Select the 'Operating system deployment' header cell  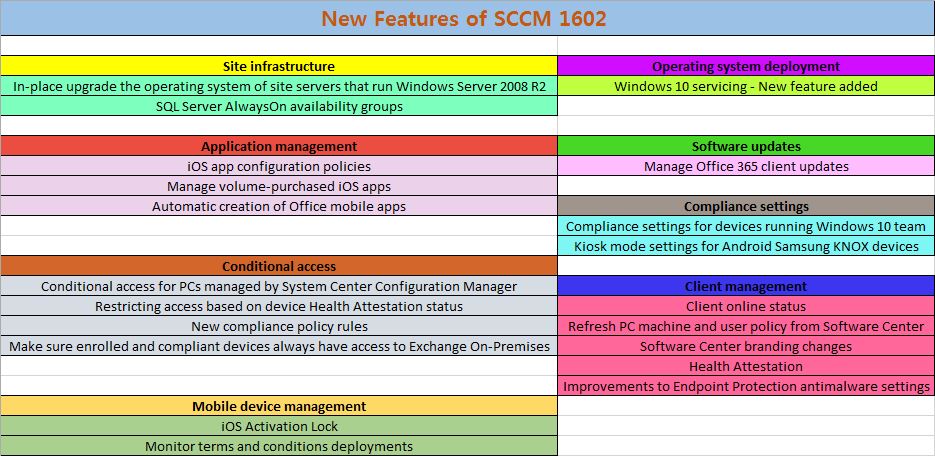[746, 66]
